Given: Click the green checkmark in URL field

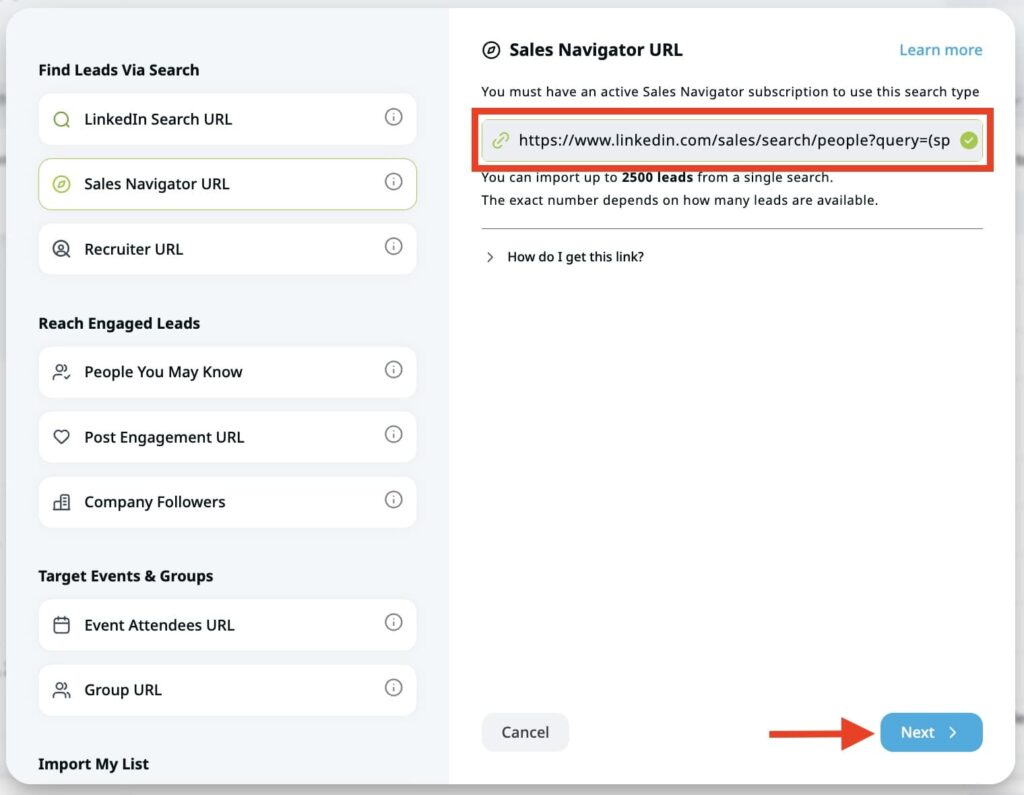Looking at the screenshot, I should click(969, 140).
